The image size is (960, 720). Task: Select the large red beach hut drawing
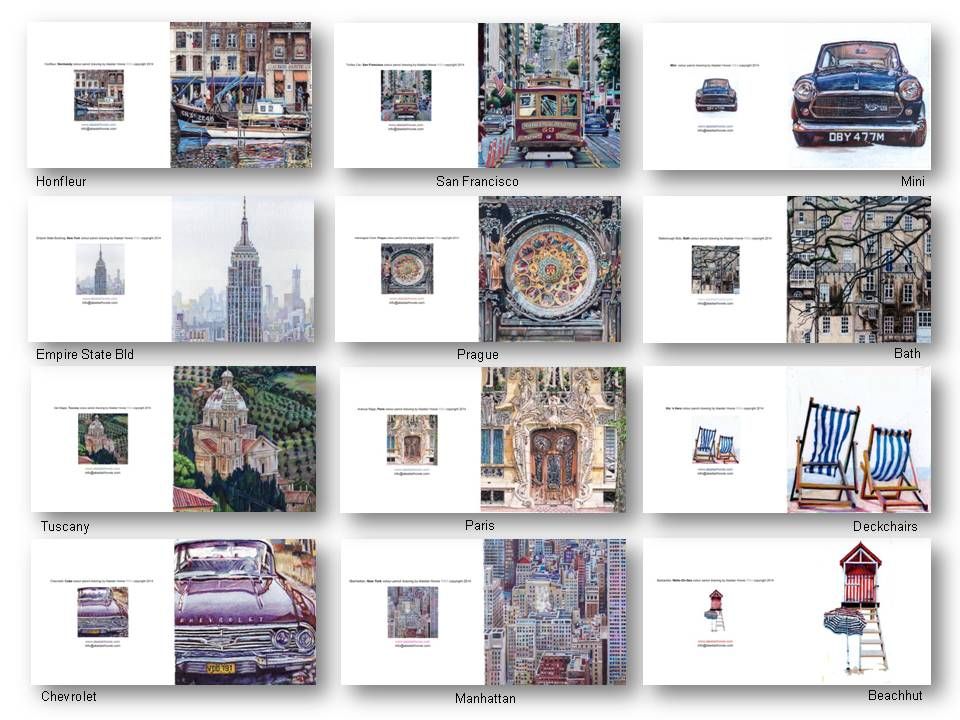tap(858, 612)
